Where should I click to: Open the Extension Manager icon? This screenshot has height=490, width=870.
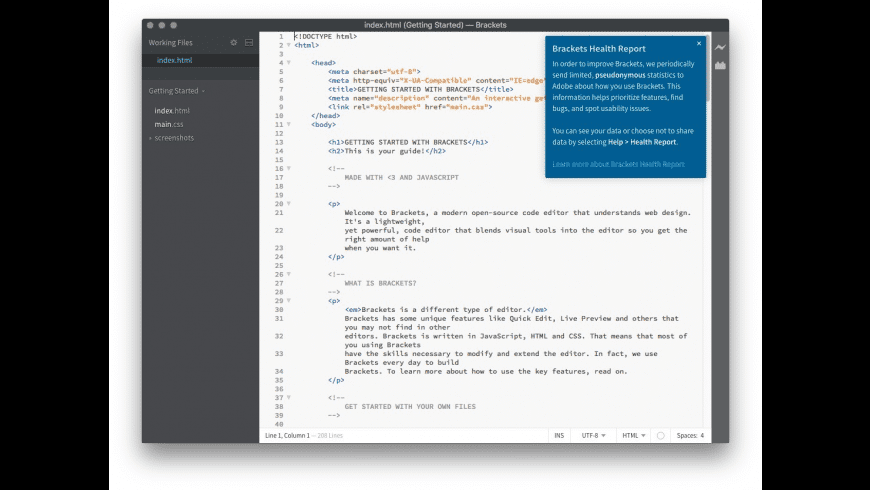pos(719,66)
